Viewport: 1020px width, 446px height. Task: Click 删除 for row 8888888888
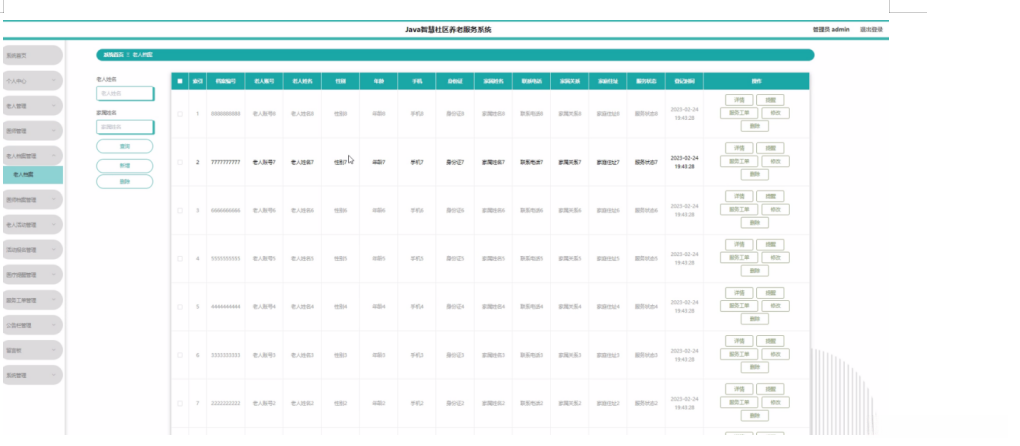point(755,126)
